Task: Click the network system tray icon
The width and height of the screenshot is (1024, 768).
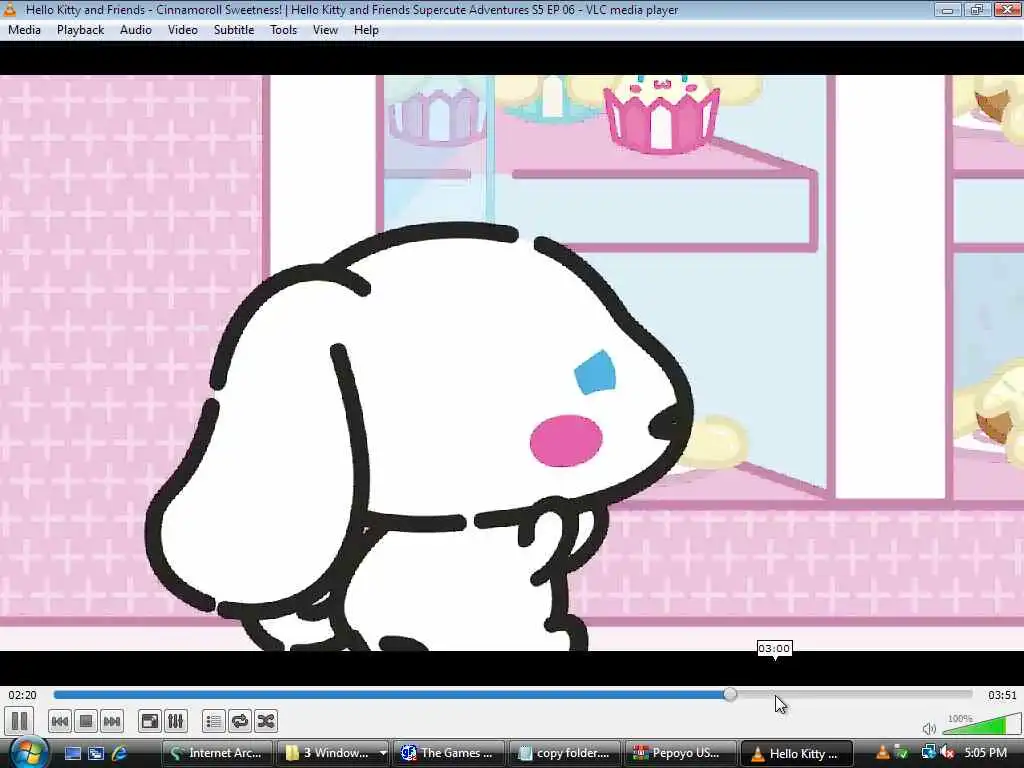Action: (928, 753)
